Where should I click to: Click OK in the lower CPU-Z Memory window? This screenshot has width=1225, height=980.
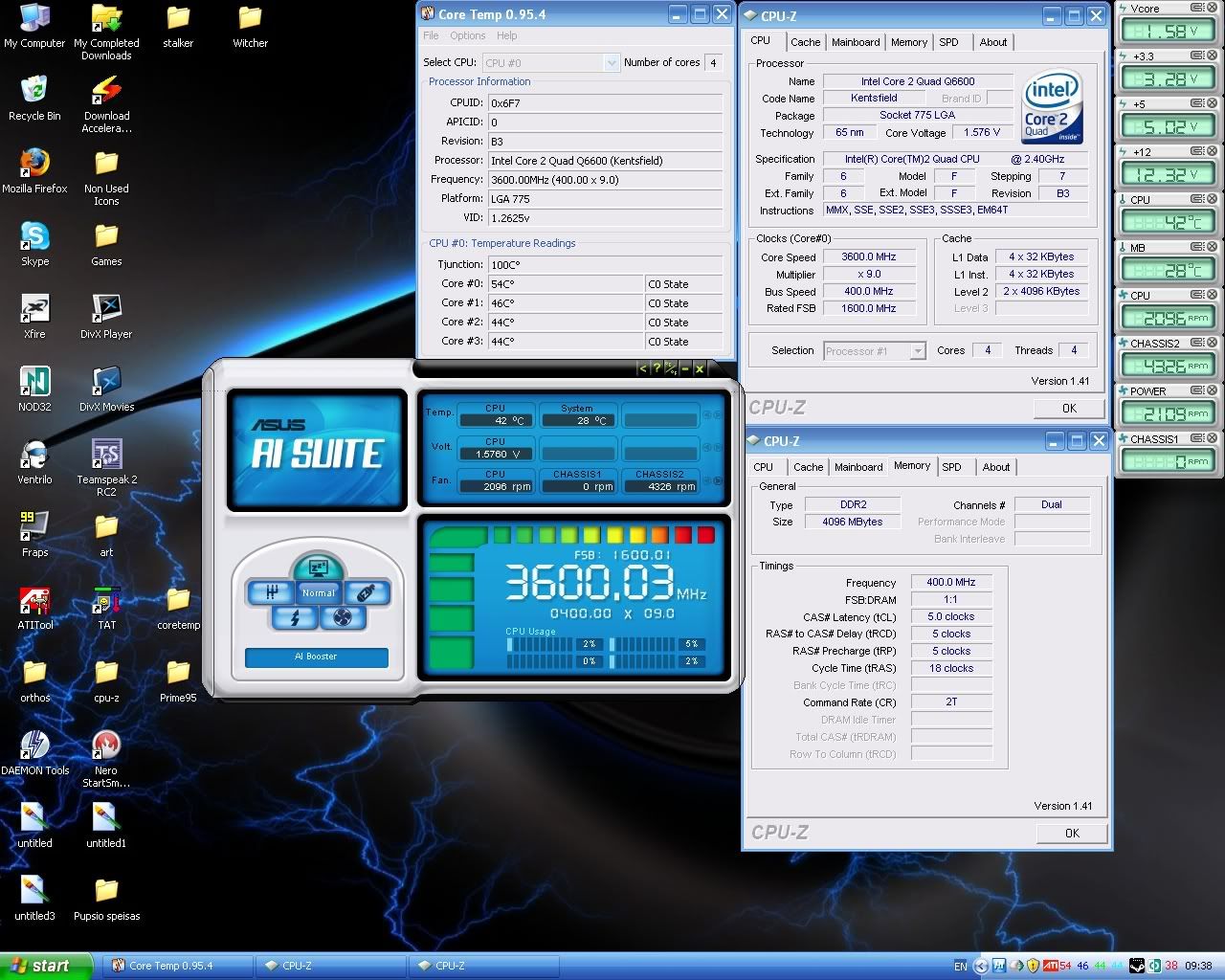click(1072, 833)
